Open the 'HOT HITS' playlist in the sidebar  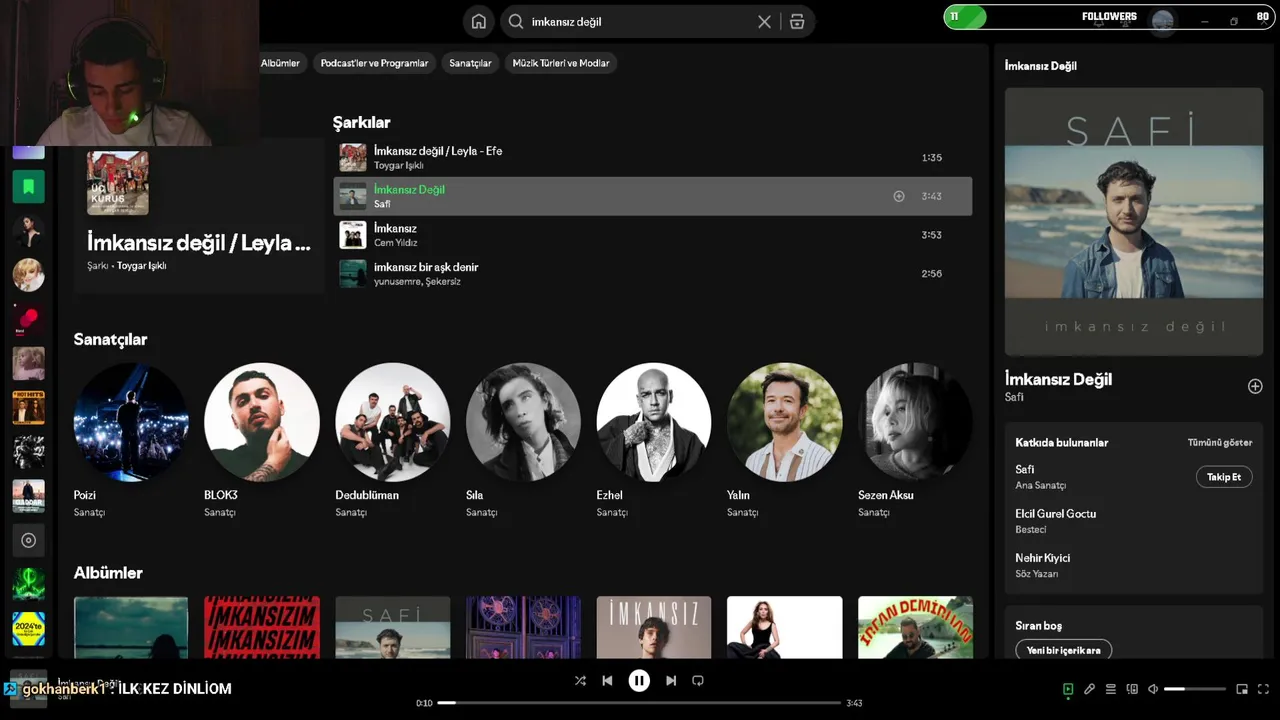[x=28, y=408]
